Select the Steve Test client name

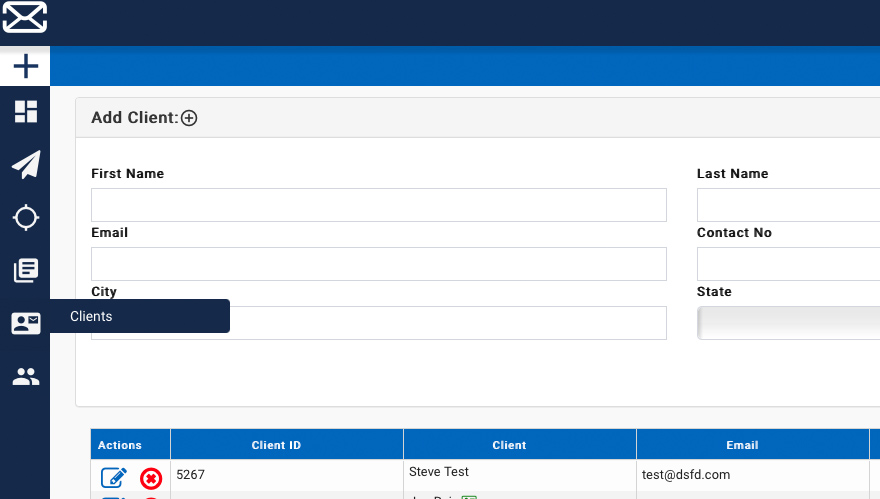439,472
